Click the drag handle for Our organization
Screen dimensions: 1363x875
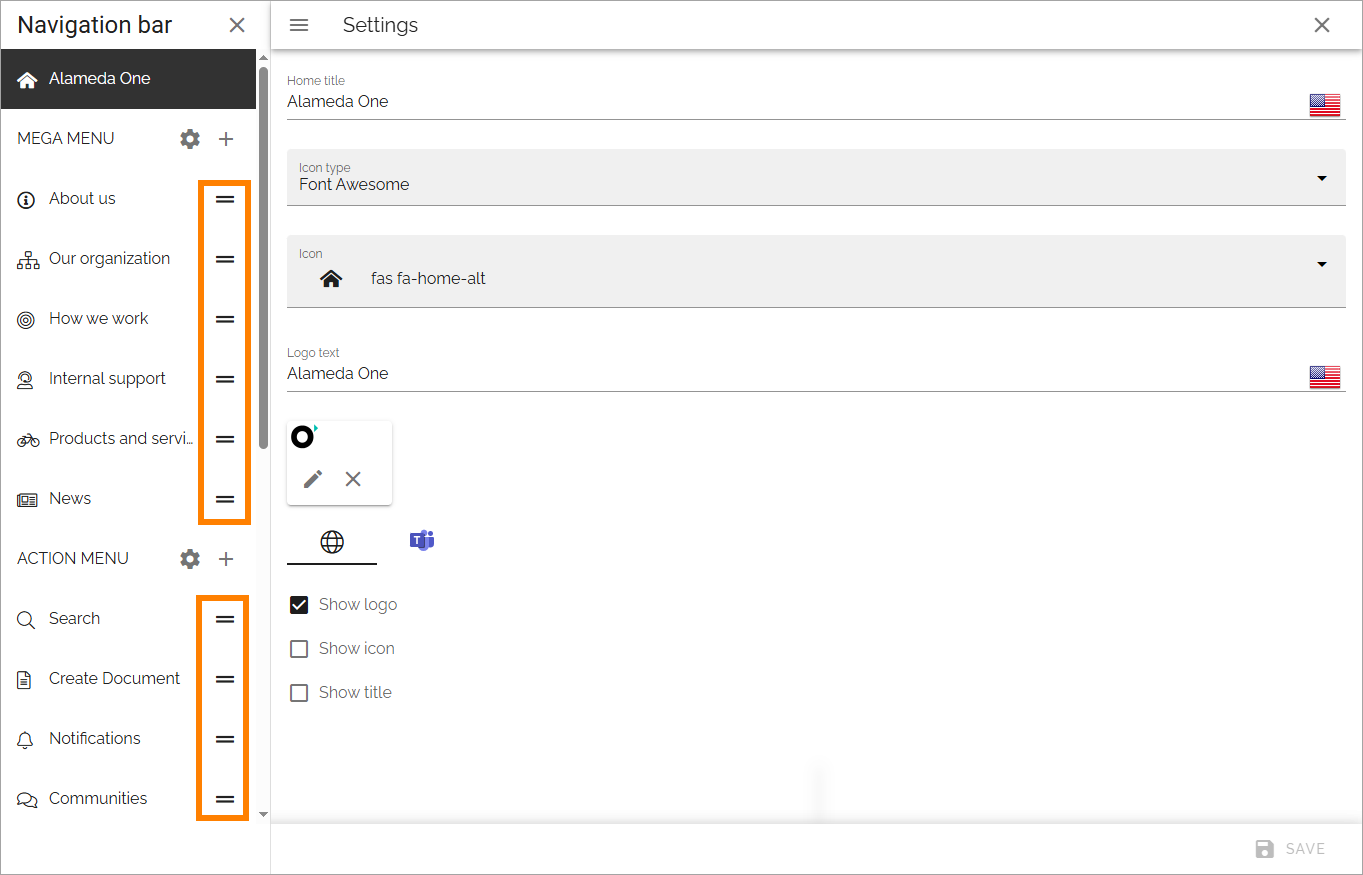[225, 259]
